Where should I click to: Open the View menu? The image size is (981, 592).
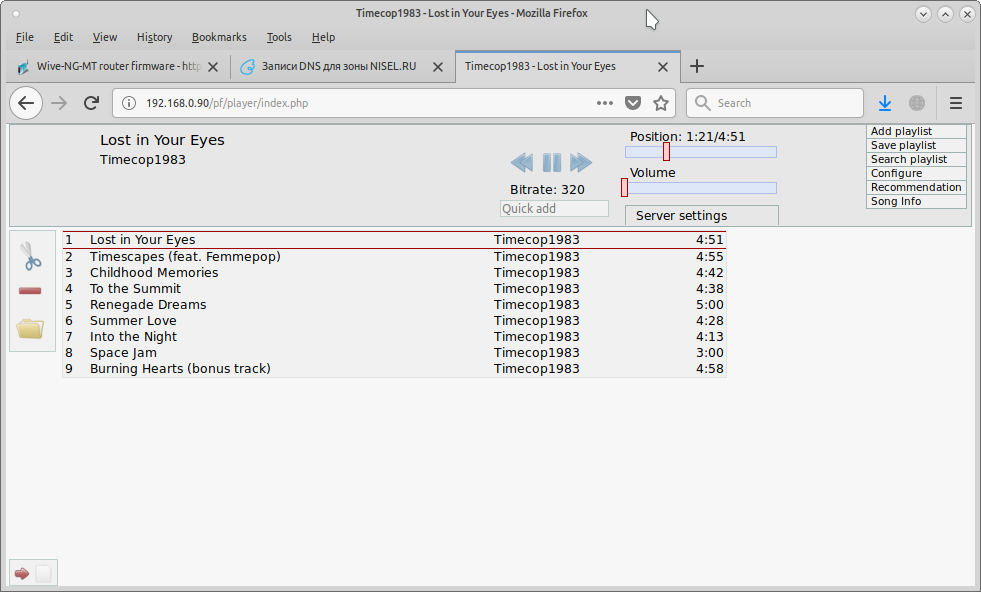pyautogui.click(x=104, y=37)
